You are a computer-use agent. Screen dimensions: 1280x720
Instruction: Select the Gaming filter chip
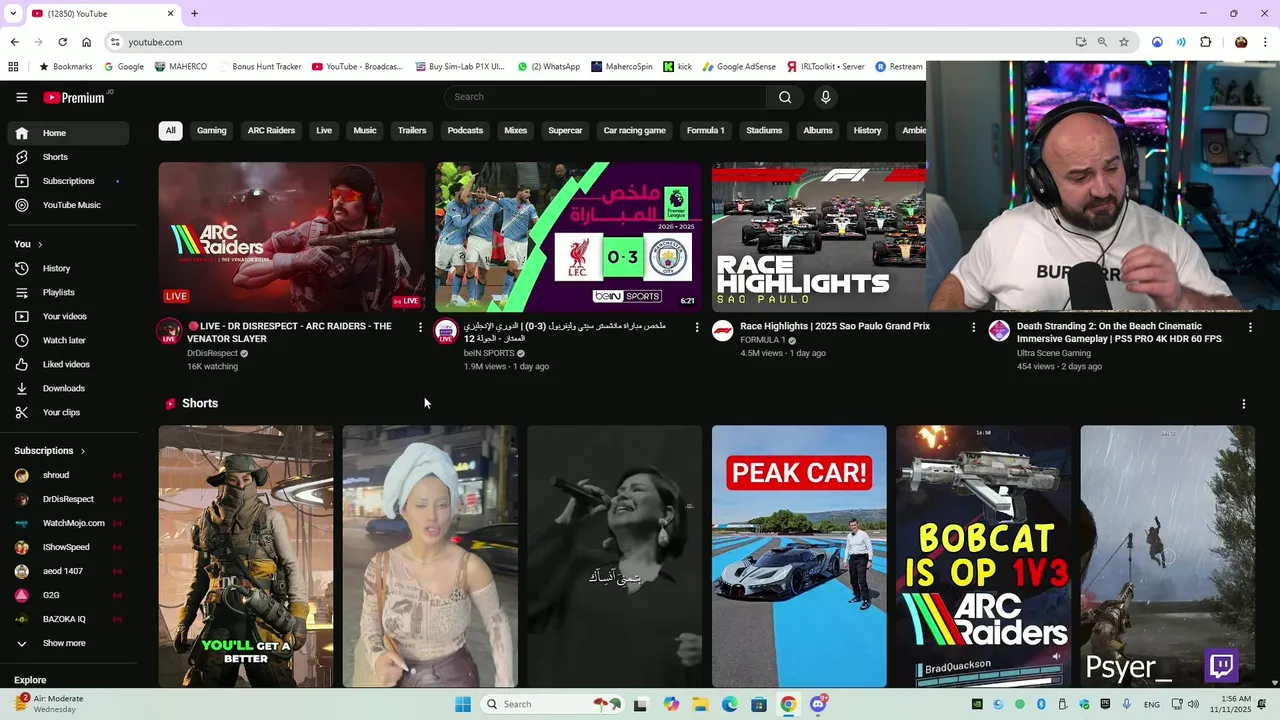click(212, 131)
